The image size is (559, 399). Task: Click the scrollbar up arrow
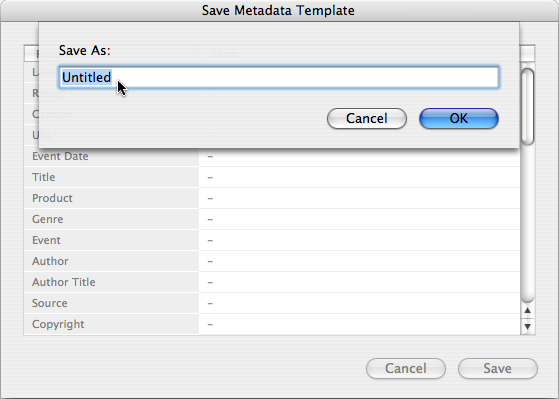pyautogui.click(x=528, y=311)
